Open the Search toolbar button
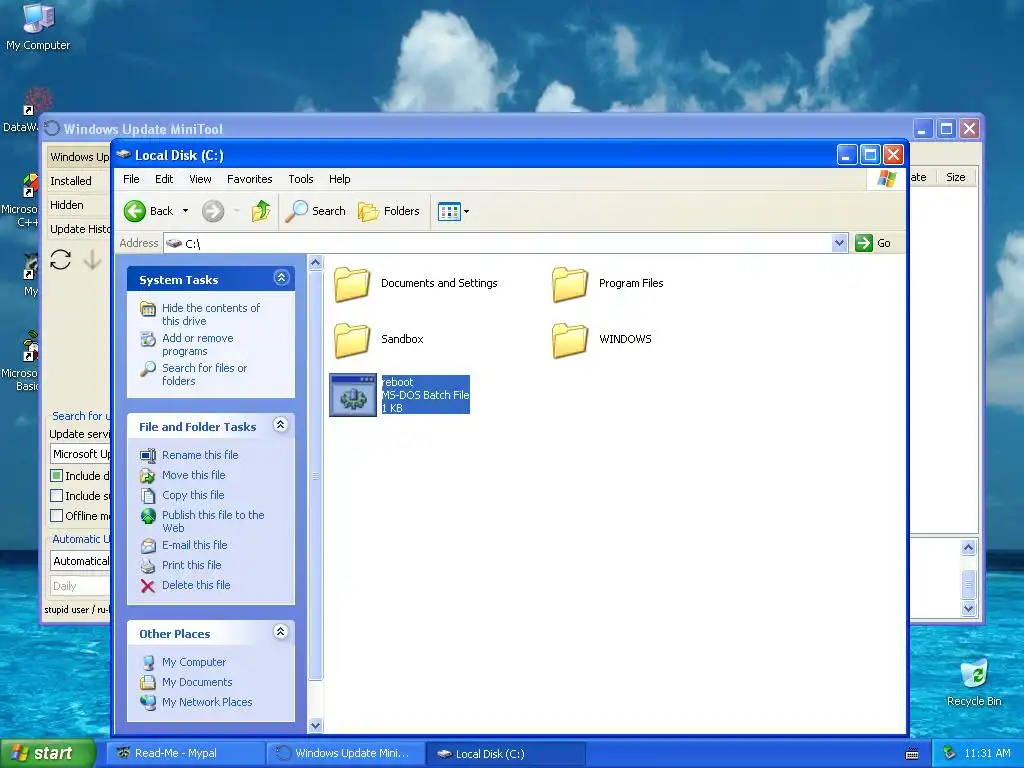The width and height of the screenshot is (1024, 768). (315, 211)
